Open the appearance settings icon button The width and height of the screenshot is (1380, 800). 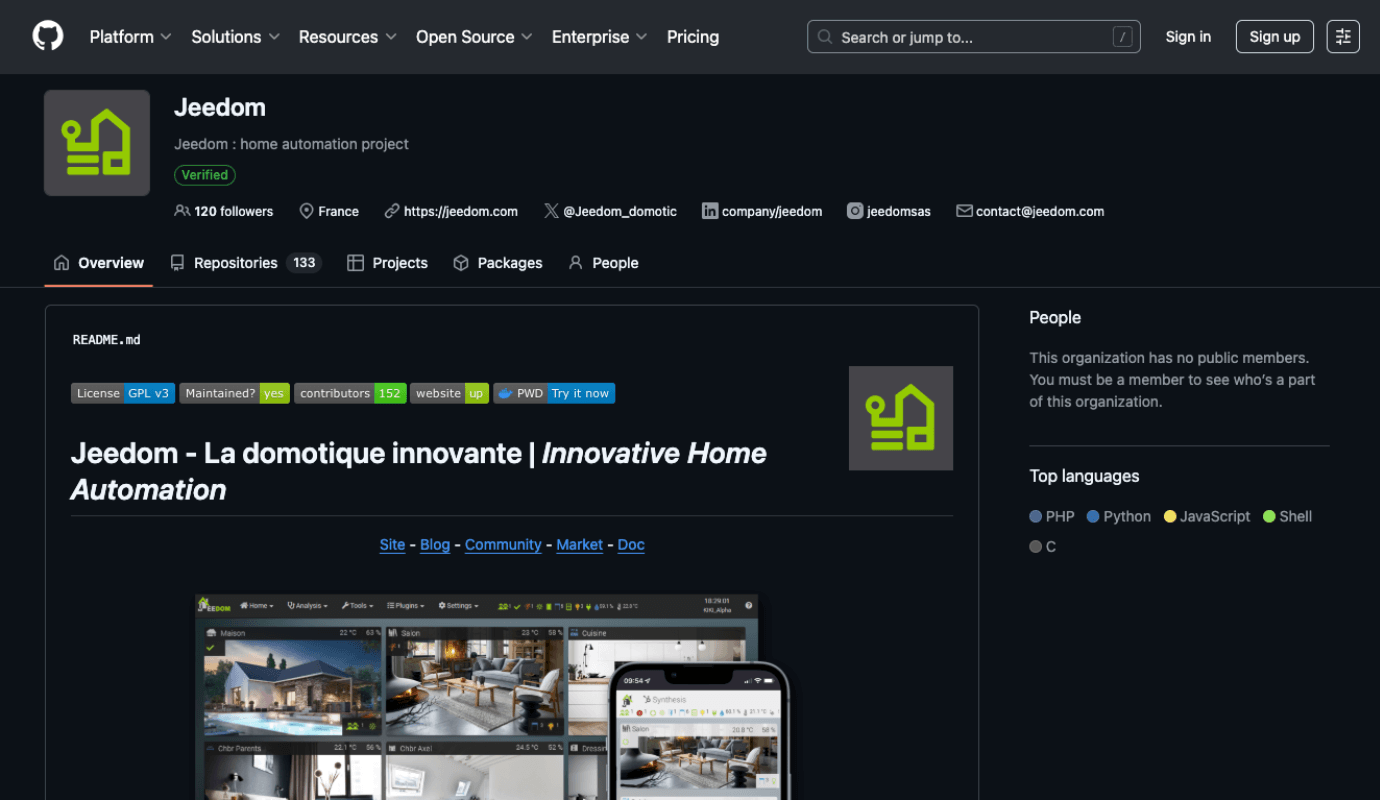click(1342, 37)
